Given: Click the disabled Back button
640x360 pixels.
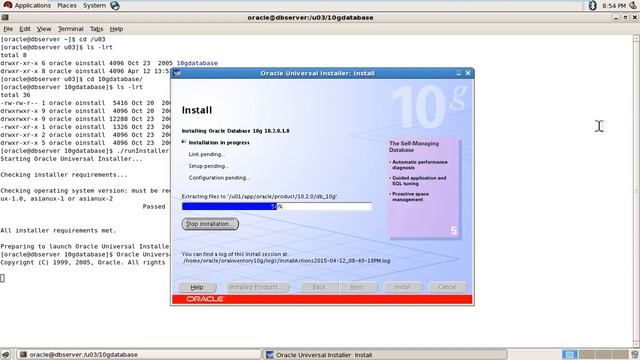Looking at the screenshot, I should click(x=320, y=287).
